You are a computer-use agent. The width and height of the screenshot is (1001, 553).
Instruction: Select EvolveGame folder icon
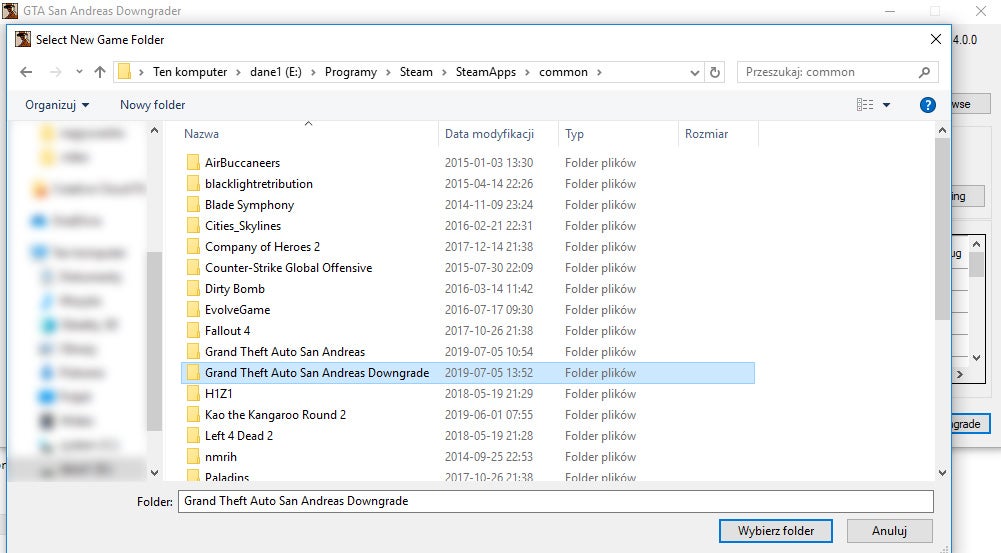point(193,310)
